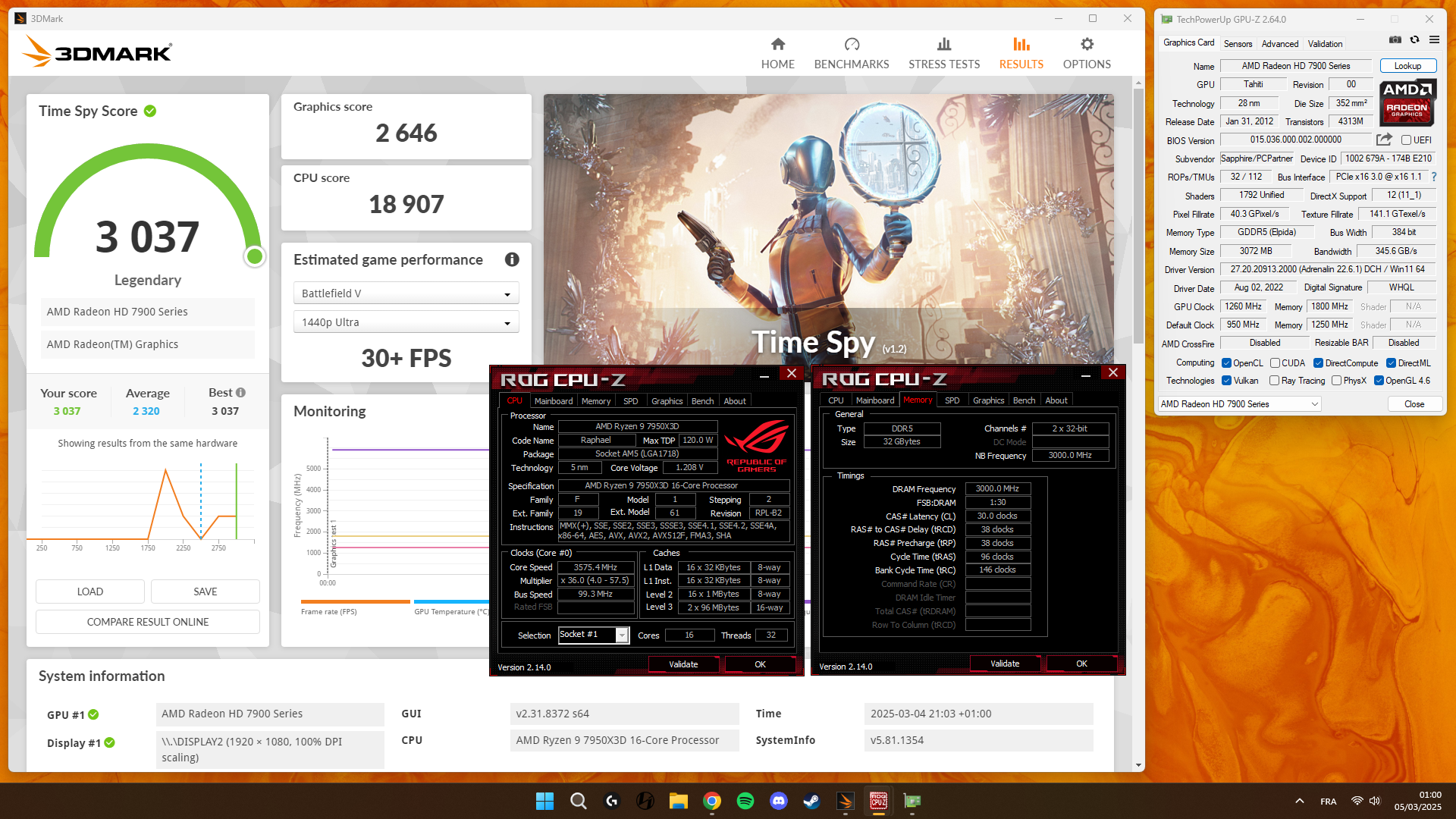Screen dimensions: 1456x819
Task: Open Logitech G HUB from the taskbar
Action: [612, 801]
